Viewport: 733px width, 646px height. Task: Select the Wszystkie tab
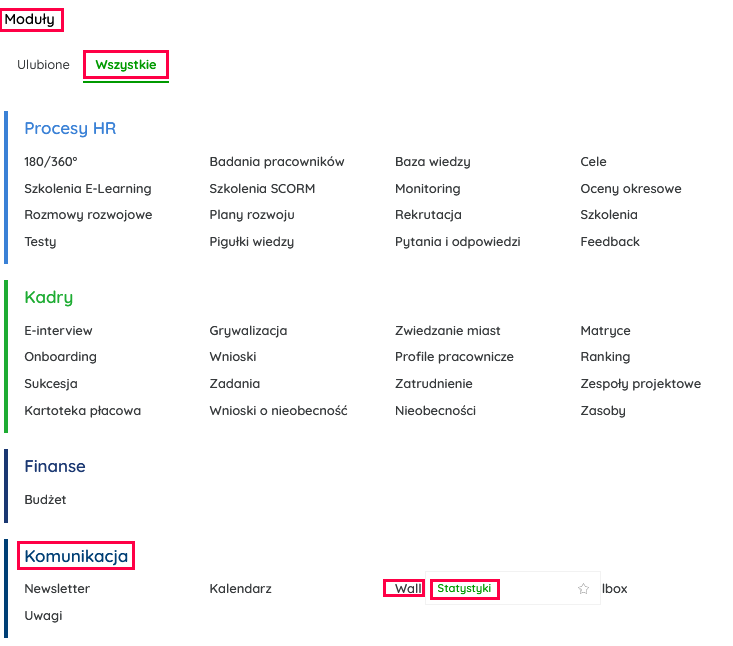(126, 65)
